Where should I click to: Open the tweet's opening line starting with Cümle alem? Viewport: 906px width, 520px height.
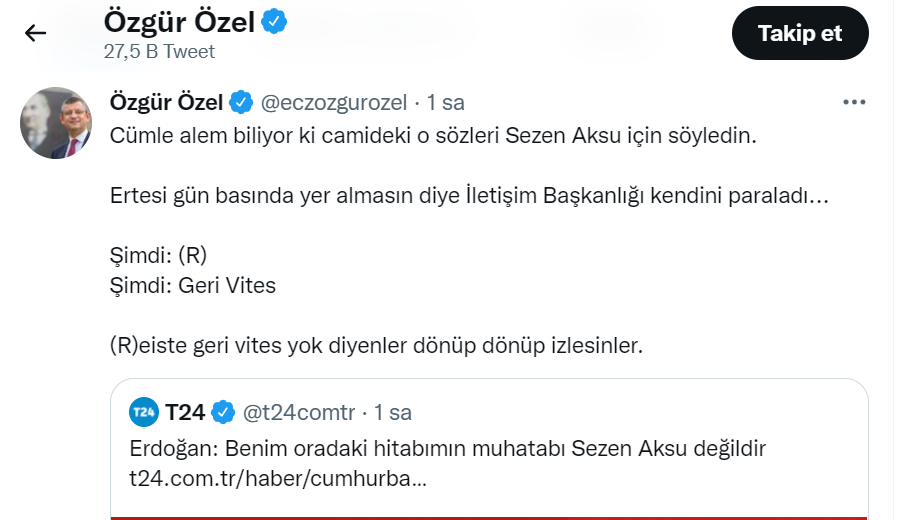point(434,136)
